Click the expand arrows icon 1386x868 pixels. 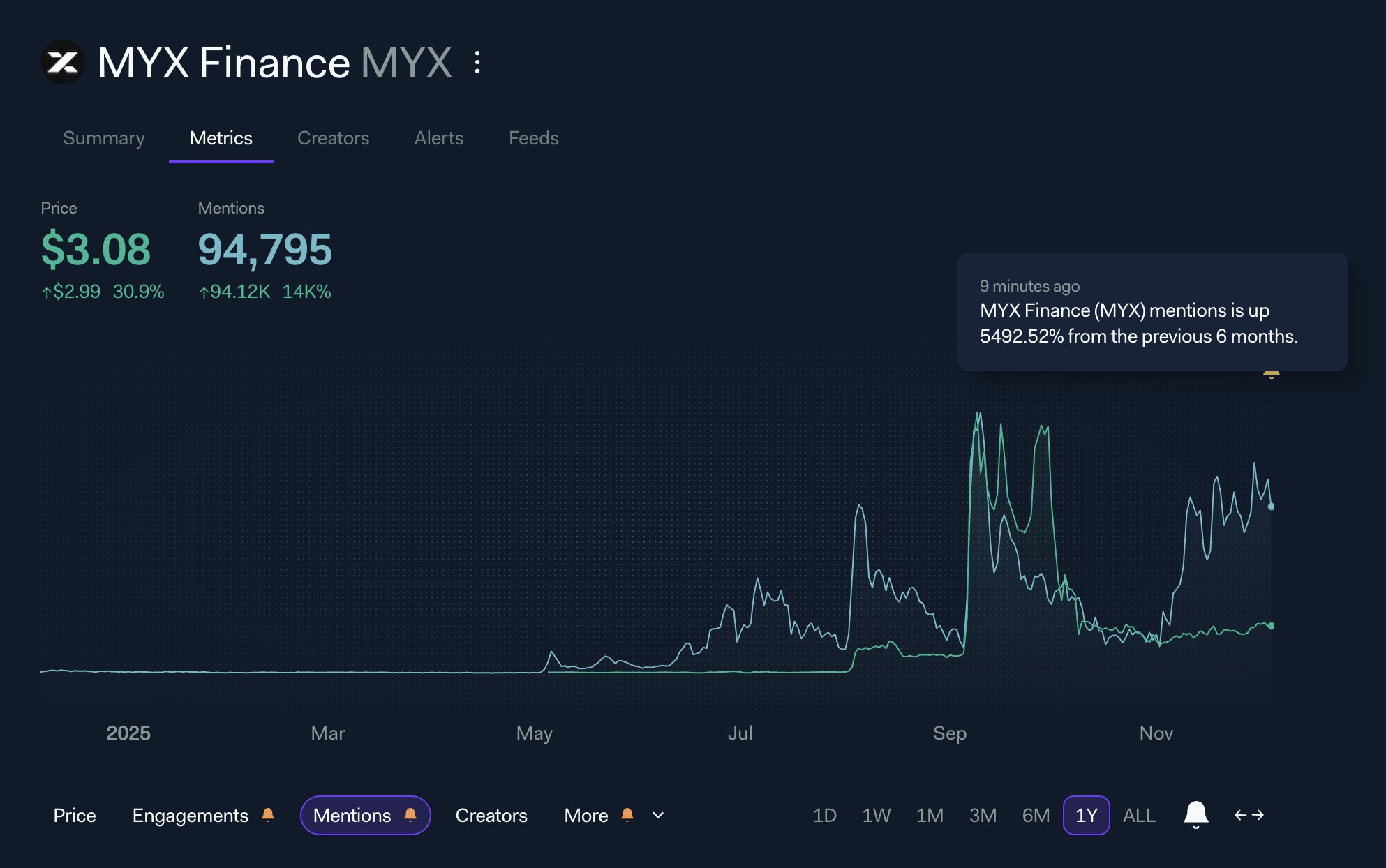coord(1249,815)
